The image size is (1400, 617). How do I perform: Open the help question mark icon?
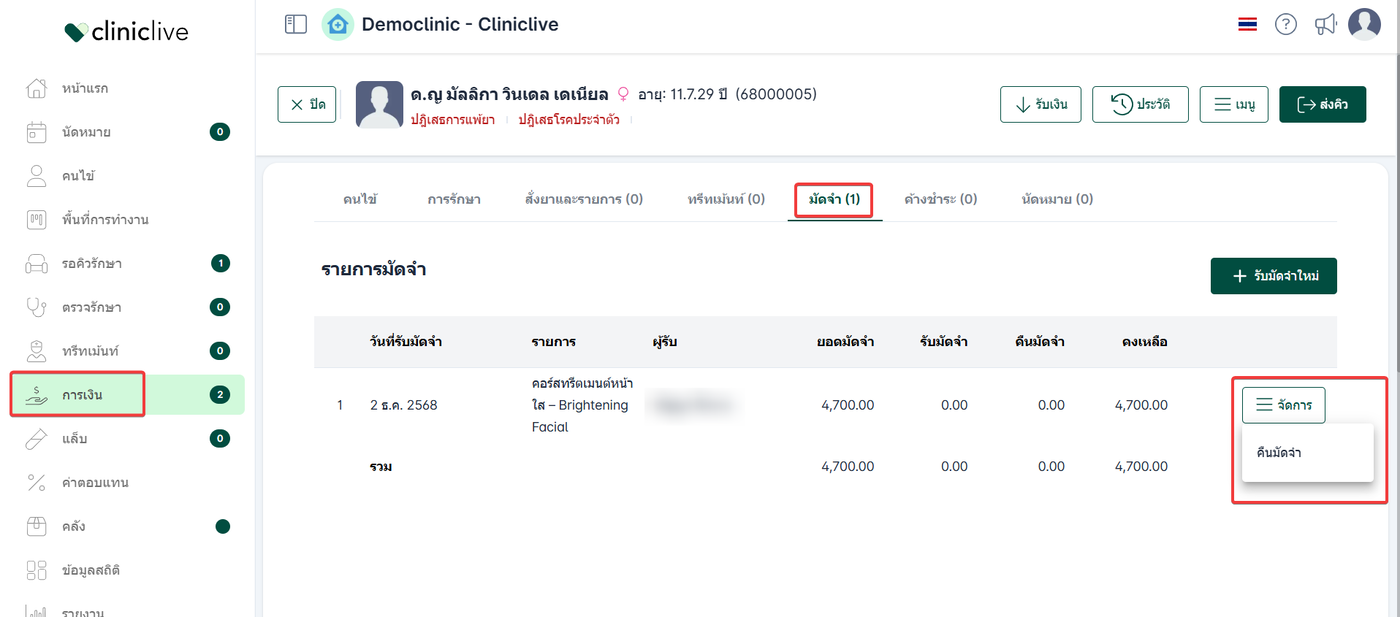(1286, 25)
